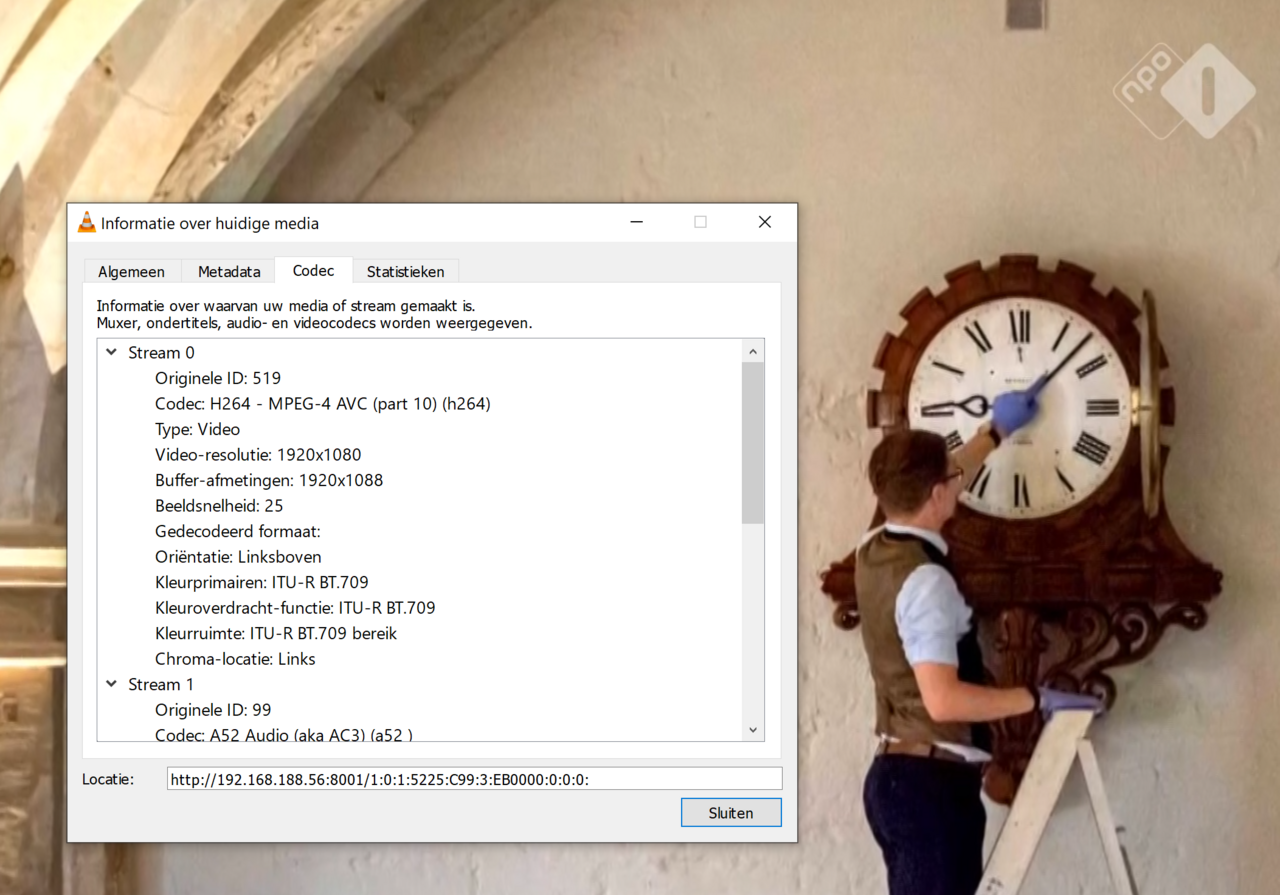Viewport: 1280px width, 895px height.
Task: Open the Metadata tab
Action: tap(229, 271)
